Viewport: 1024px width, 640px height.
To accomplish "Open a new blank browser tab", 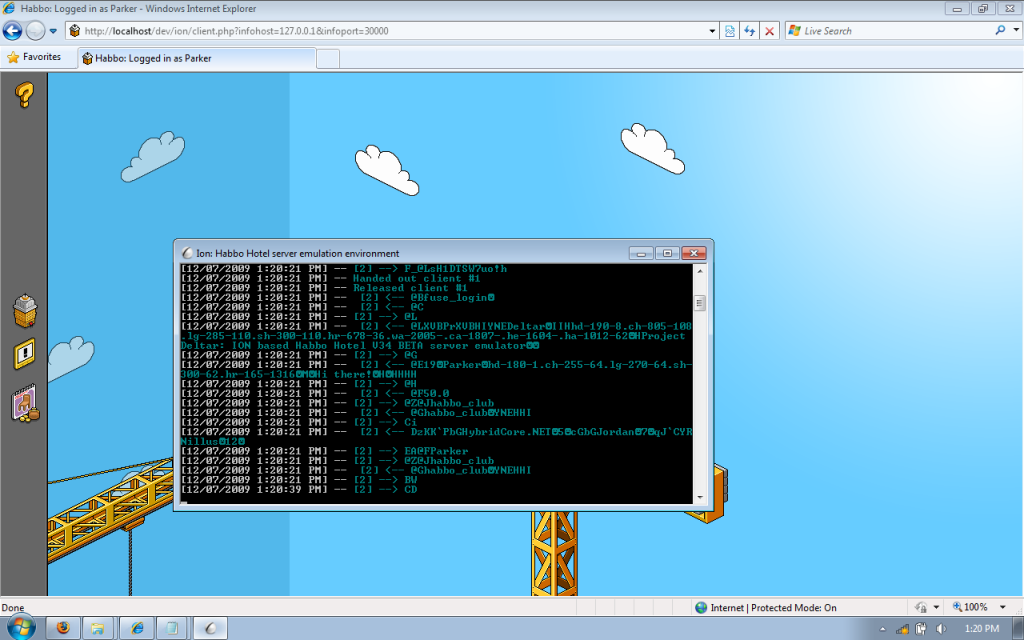I will [328, 58].
